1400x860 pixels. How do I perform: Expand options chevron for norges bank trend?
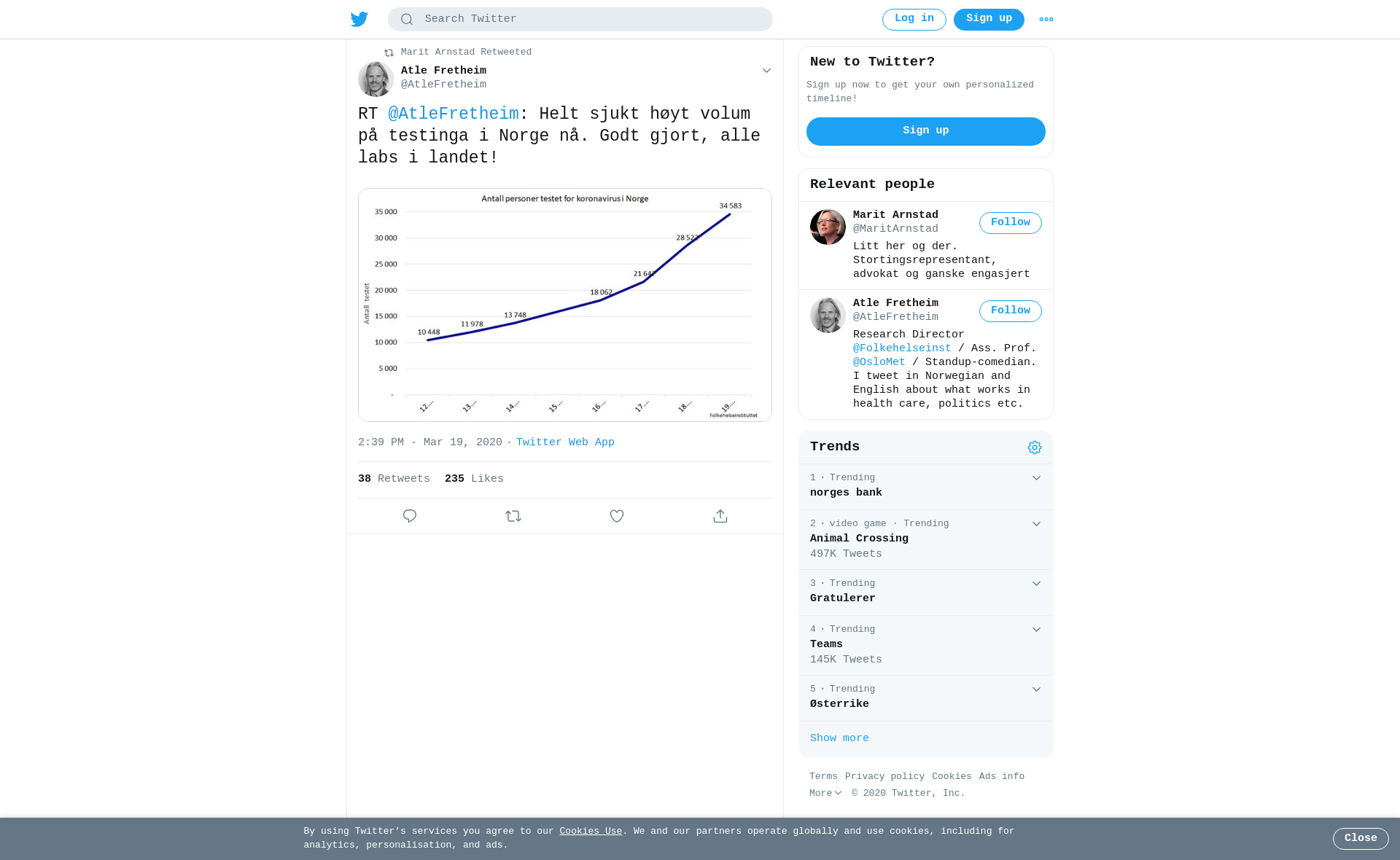[1036, 478]
